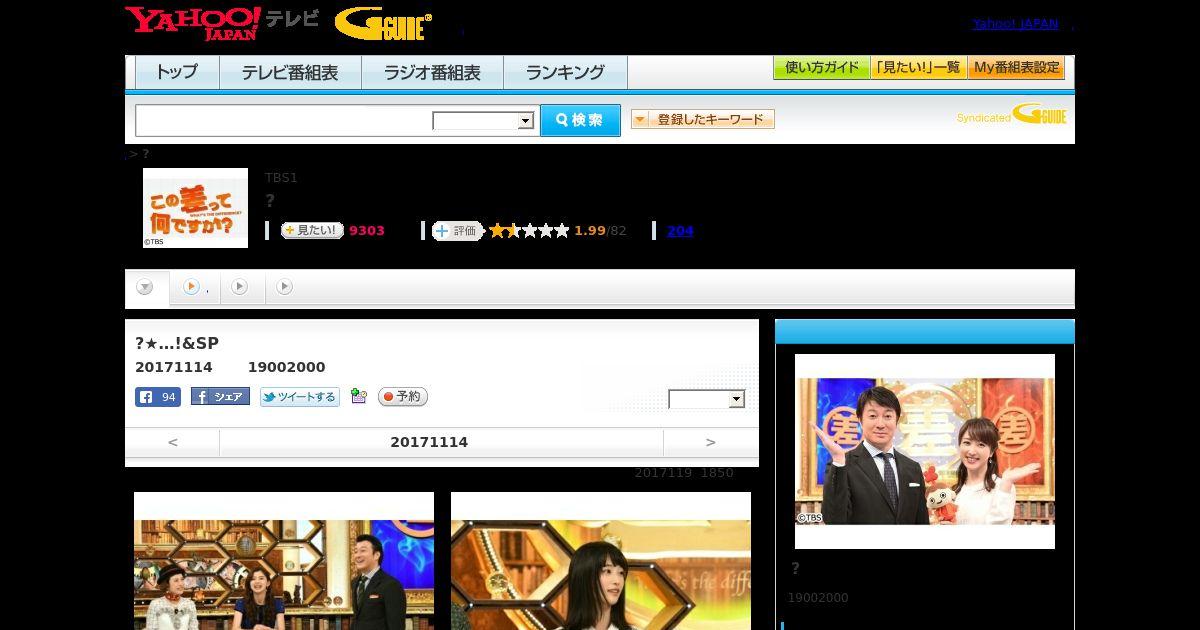Click the ?★…!&SP episode title
This screenshot has height=630, width=1200.
click(x=177, y=343)
